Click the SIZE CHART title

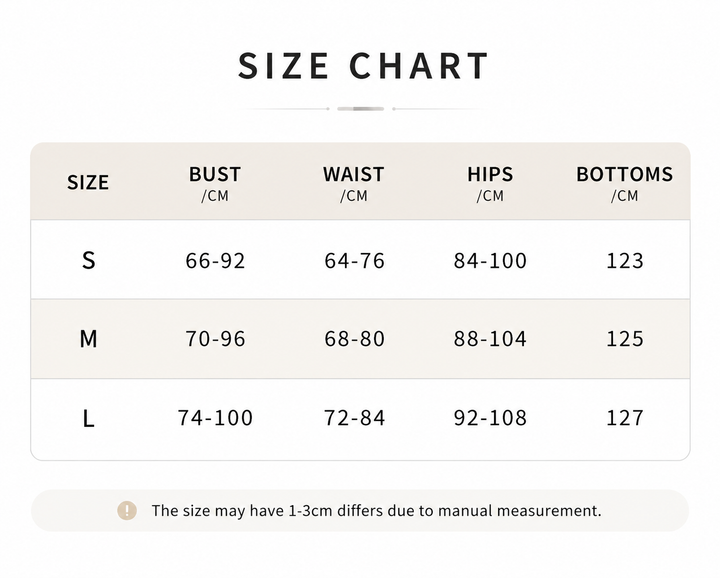[x=363, y=66]
